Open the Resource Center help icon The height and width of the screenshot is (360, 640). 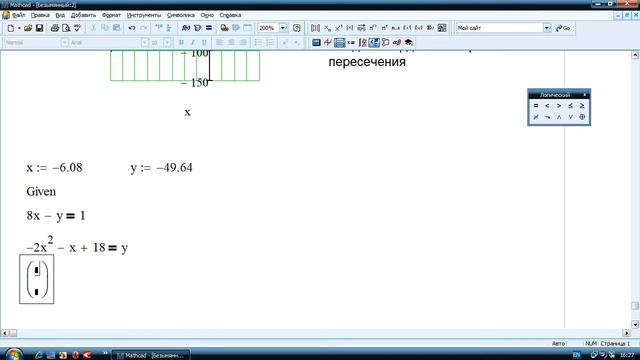click(297, 28)
